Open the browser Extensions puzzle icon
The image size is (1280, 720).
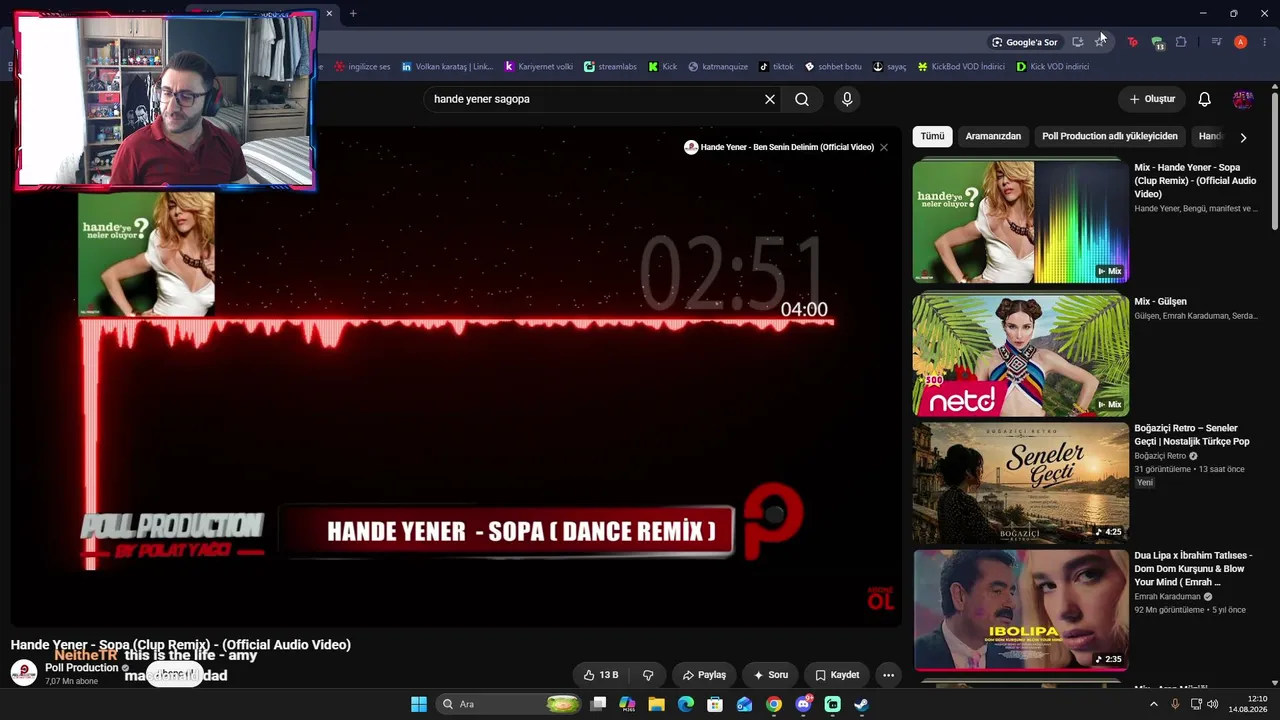[x=1181, y=42]
